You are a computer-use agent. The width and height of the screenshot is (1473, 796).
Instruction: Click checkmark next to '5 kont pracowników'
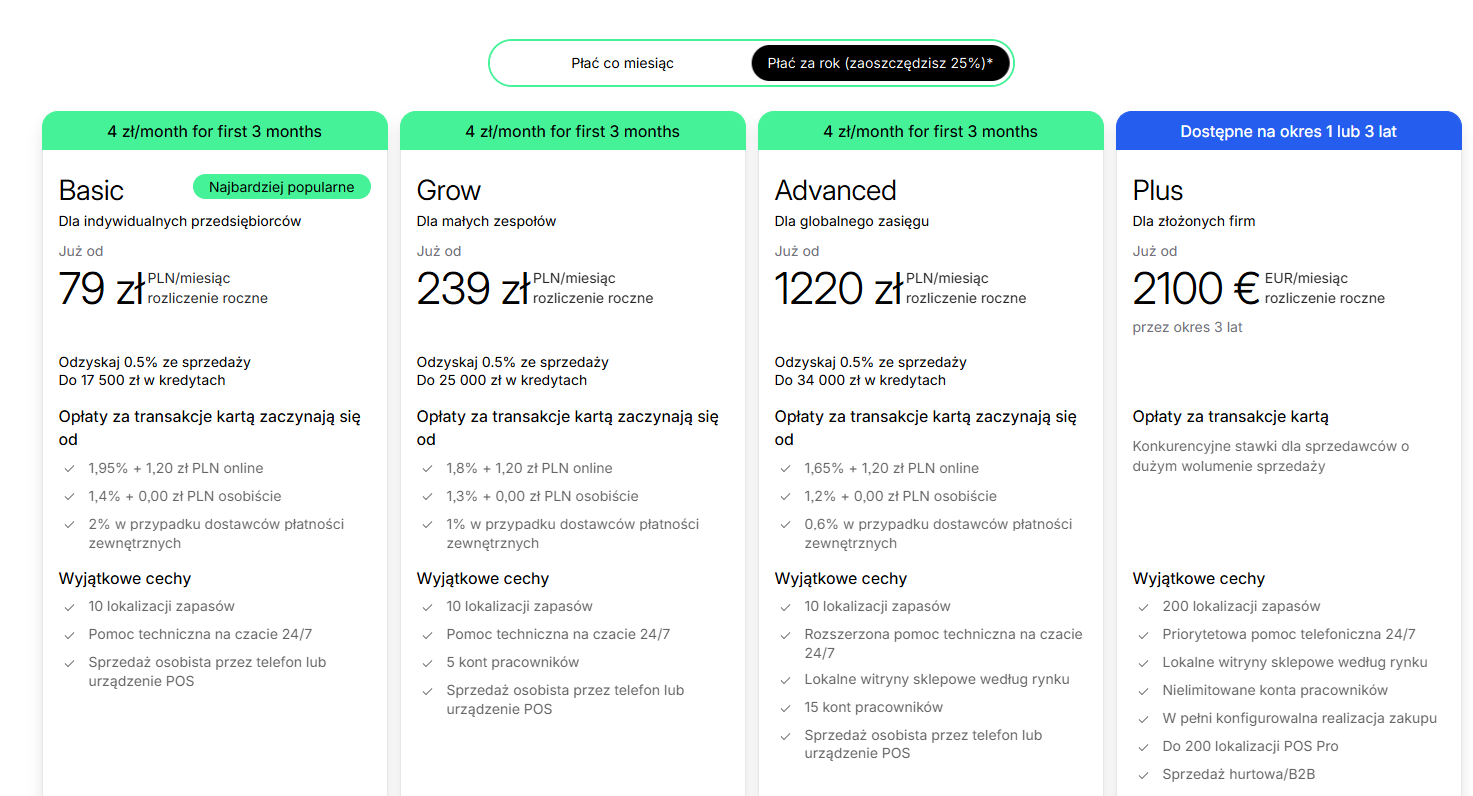pyautogui.click(x=427, y=662)
